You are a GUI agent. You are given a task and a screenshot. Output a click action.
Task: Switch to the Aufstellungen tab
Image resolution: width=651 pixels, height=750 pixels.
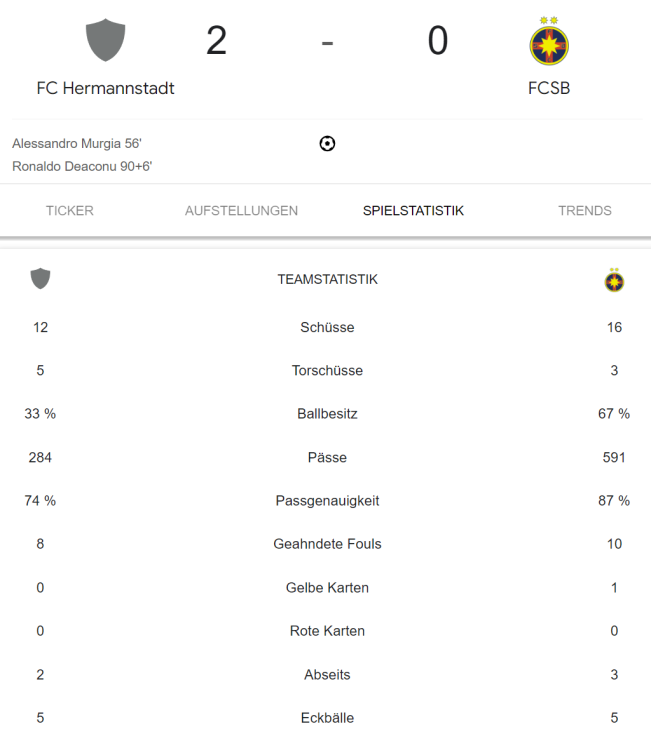(241, 210)
